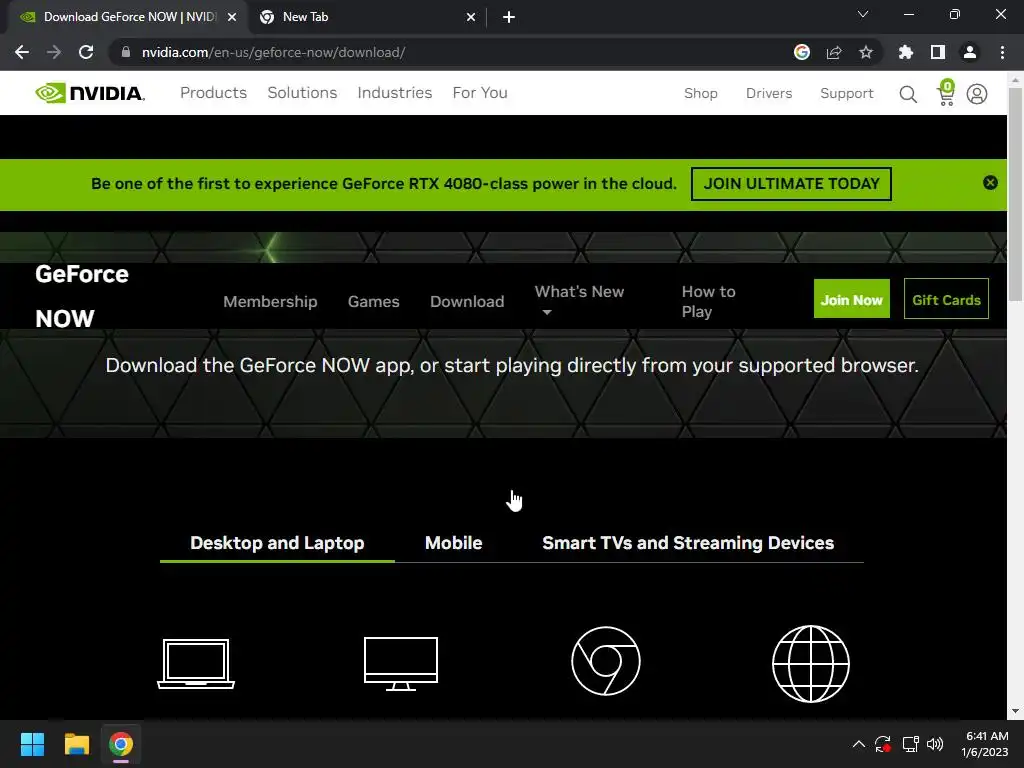Select the globe web browser icon
1024x768 pixels.
point(810,664)
